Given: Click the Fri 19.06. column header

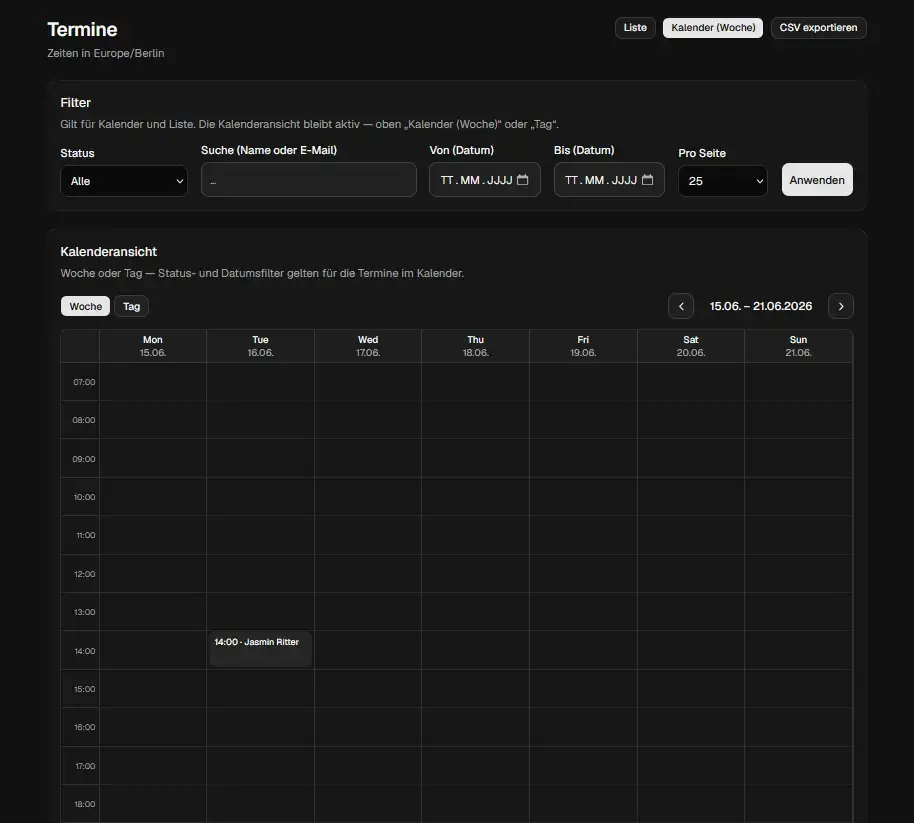Looking at the screenshot, I should [x=583, y=346].
